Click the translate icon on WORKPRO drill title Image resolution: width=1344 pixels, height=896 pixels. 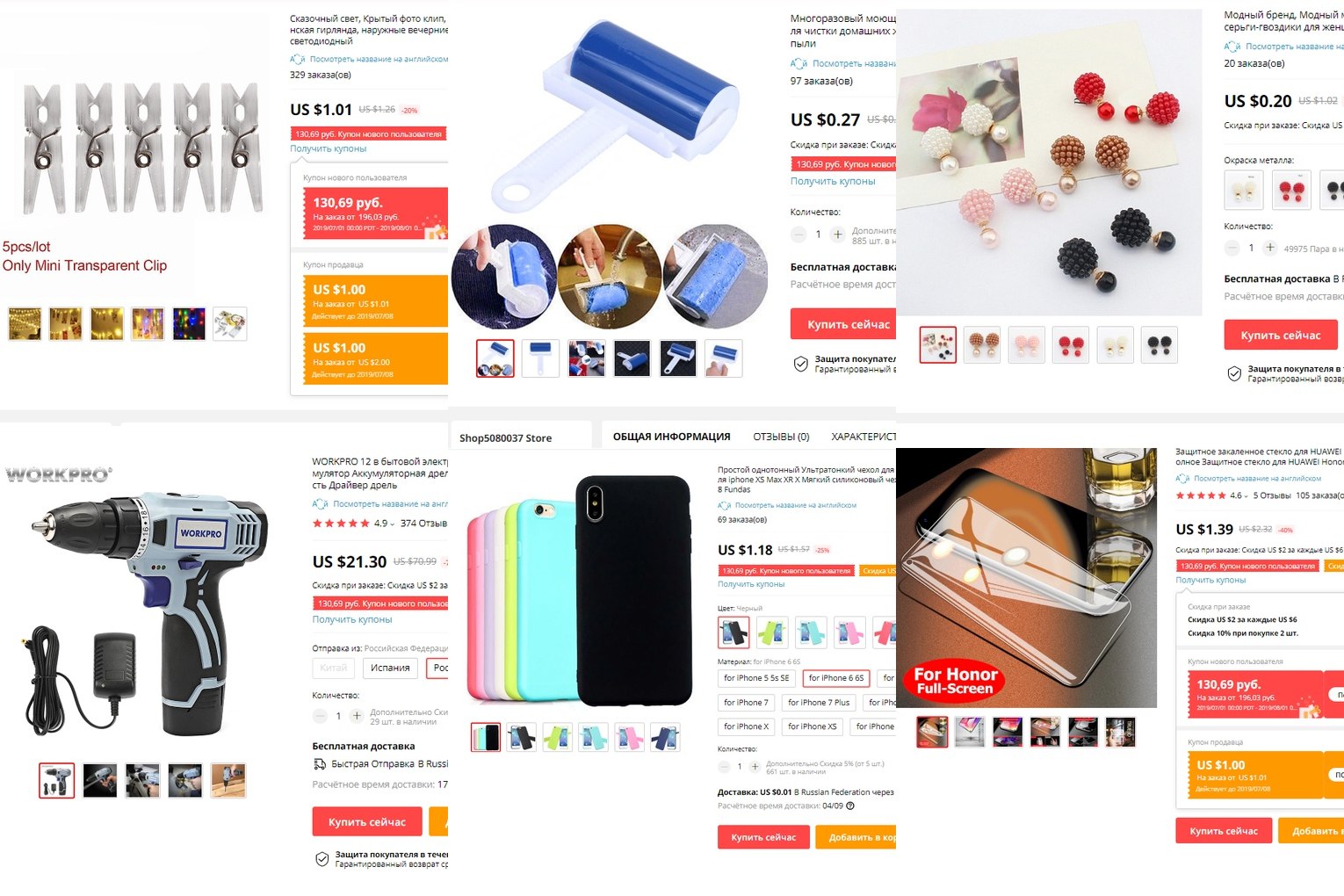tap(320, 504)
